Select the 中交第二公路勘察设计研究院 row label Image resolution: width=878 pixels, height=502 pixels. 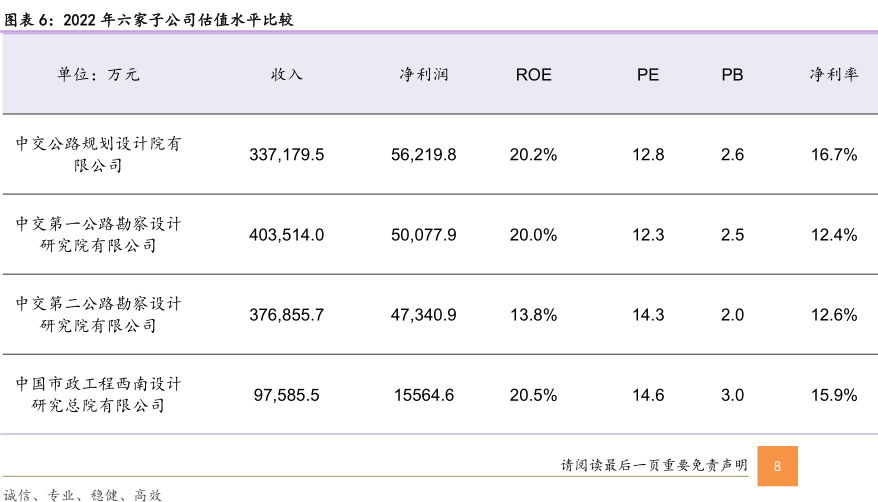click(x=98, y=314)
